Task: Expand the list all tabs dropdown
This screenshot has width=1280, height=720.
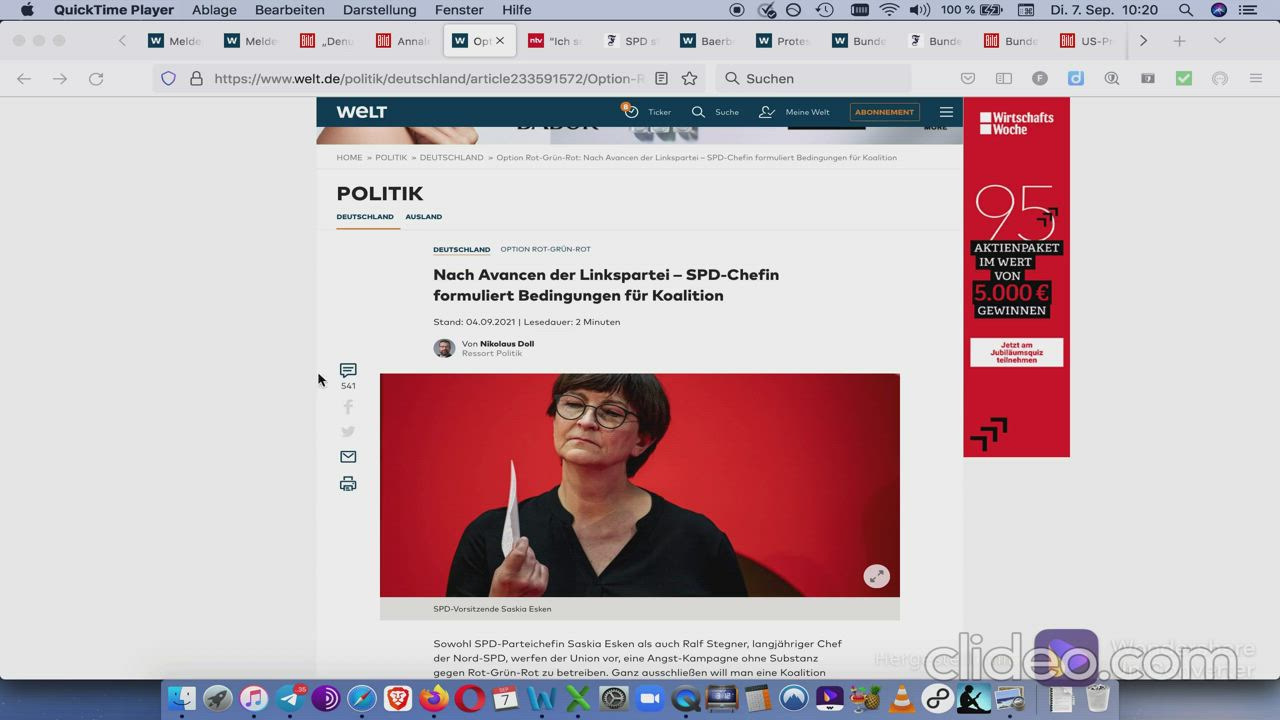Action: coord(1219,41)
